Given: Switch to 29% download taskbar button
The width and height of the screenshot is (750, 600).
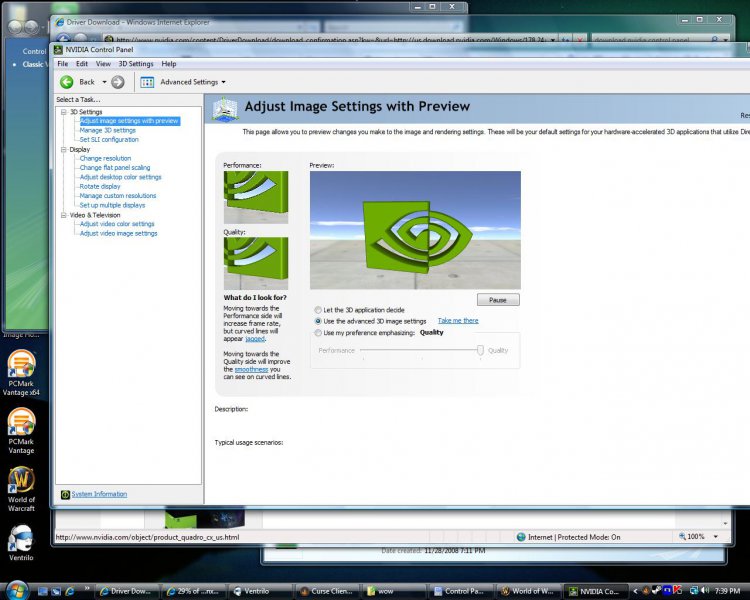Looking at the screenshot, I should pyautogui.click(x=192, y=591).
